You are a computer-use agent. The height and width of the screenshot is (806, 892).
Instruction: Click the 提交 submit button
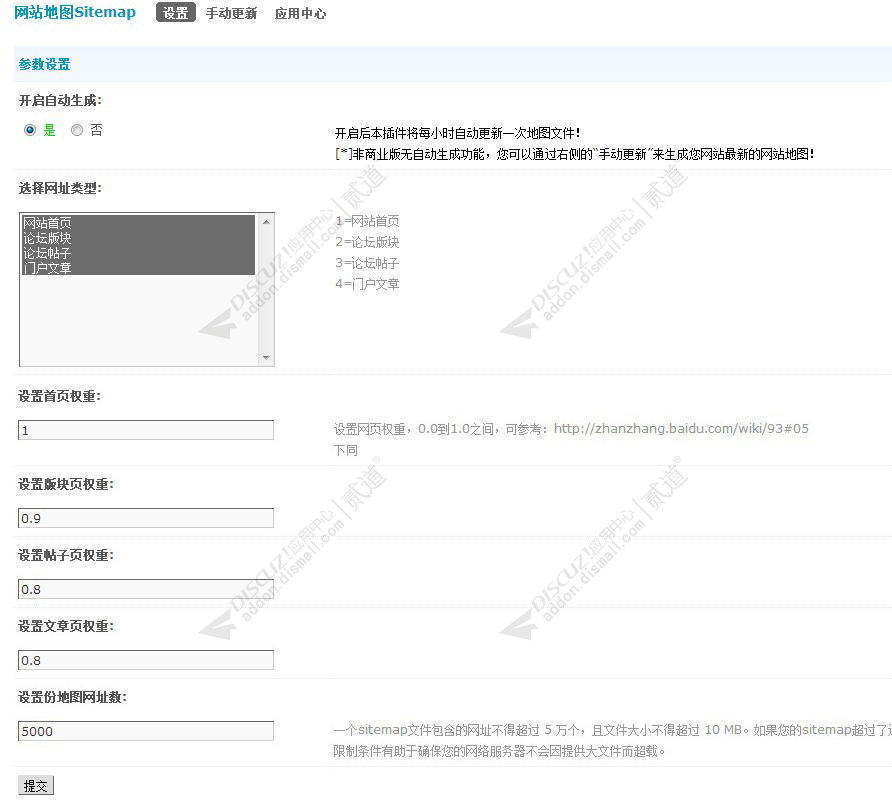(36, 786)
